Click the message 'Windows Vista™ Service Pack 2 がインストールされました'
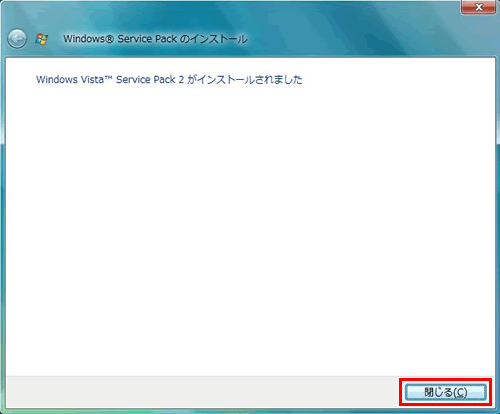 tap(169, 80)
